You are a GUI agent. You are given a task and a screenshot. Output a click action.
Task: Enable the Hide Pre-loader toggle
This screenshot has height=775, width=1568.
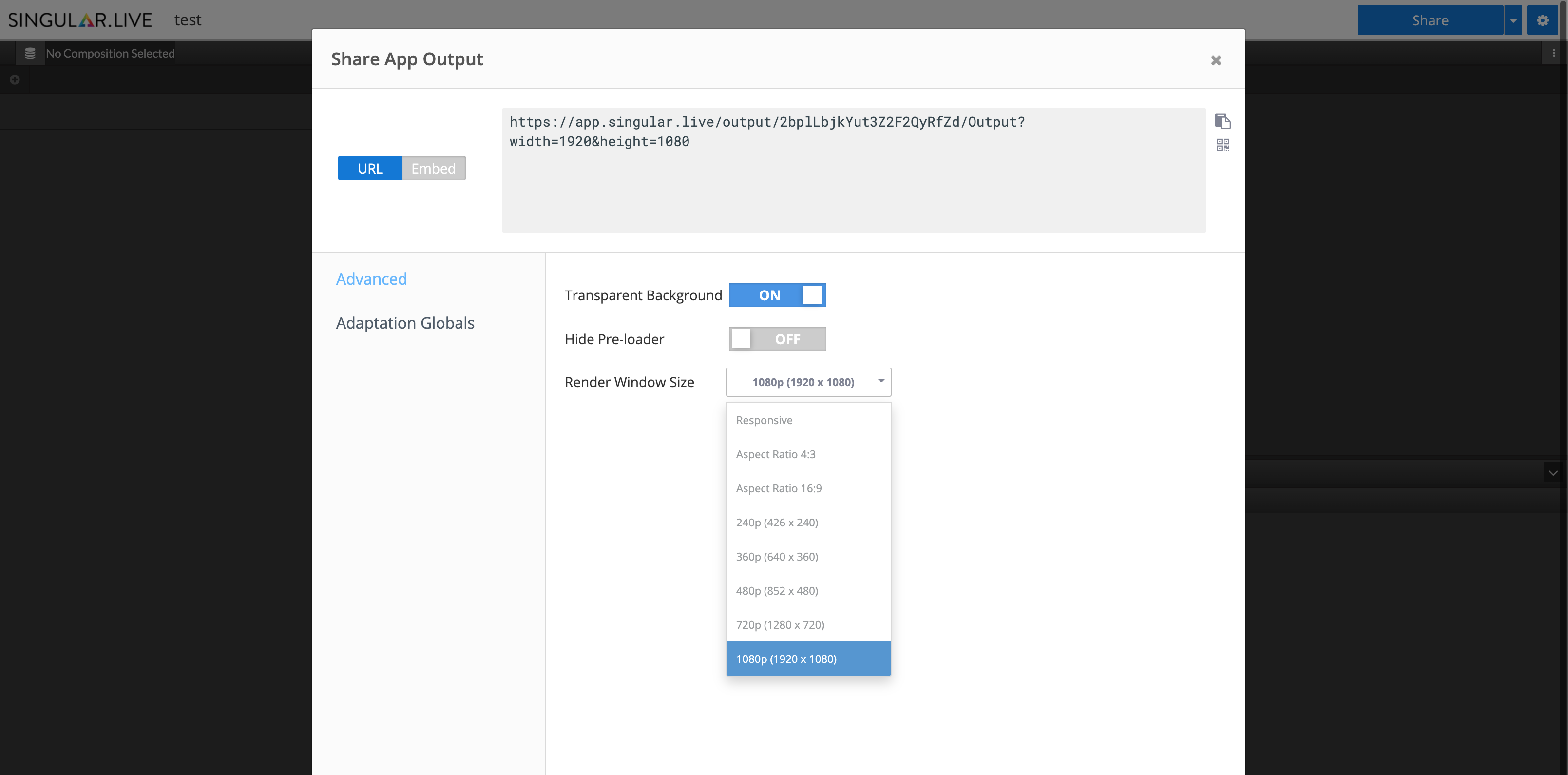coord(777,339)
